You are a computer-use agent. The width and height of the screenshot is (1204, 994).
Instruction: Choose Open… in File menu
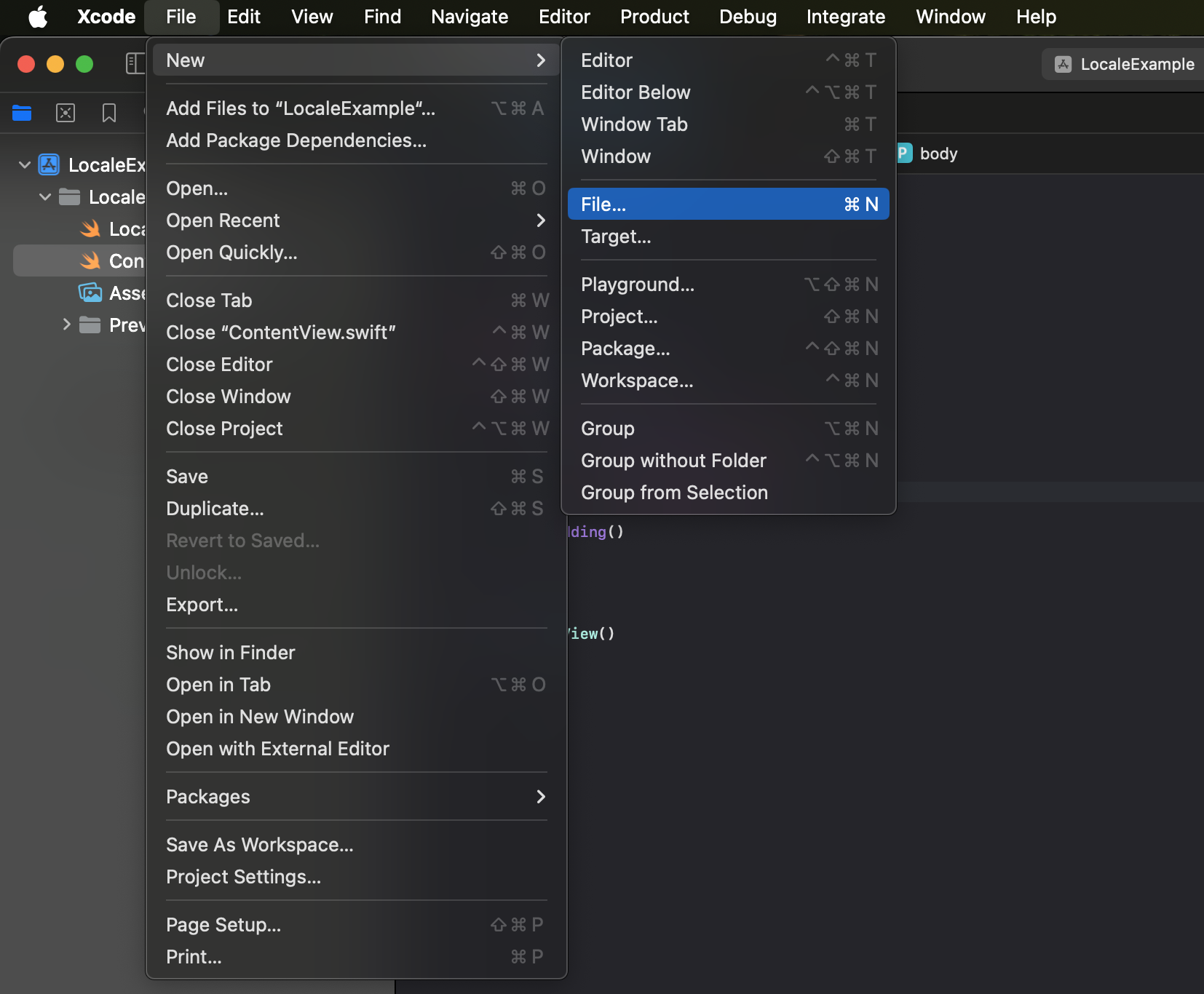click(x=357, y=188)
